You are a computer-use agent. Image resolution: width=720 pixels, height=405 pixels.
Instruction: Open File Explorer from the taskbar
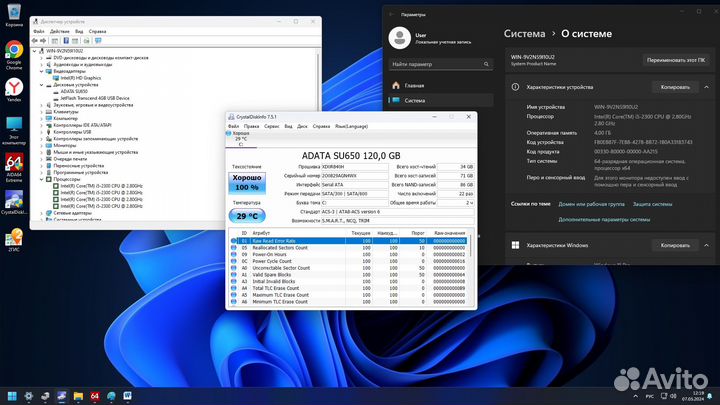coord(78,396)
